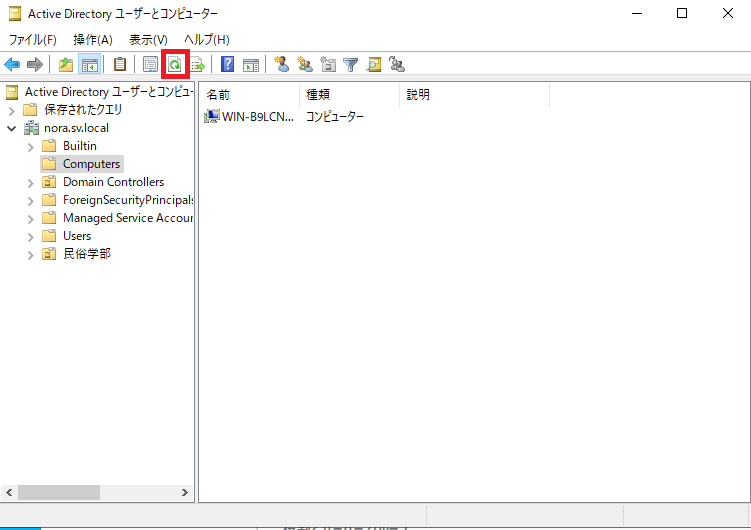Viewport: 751px width, 530px height.
Task: Expand the Domain Controllers node
Action: pos(31,183)
